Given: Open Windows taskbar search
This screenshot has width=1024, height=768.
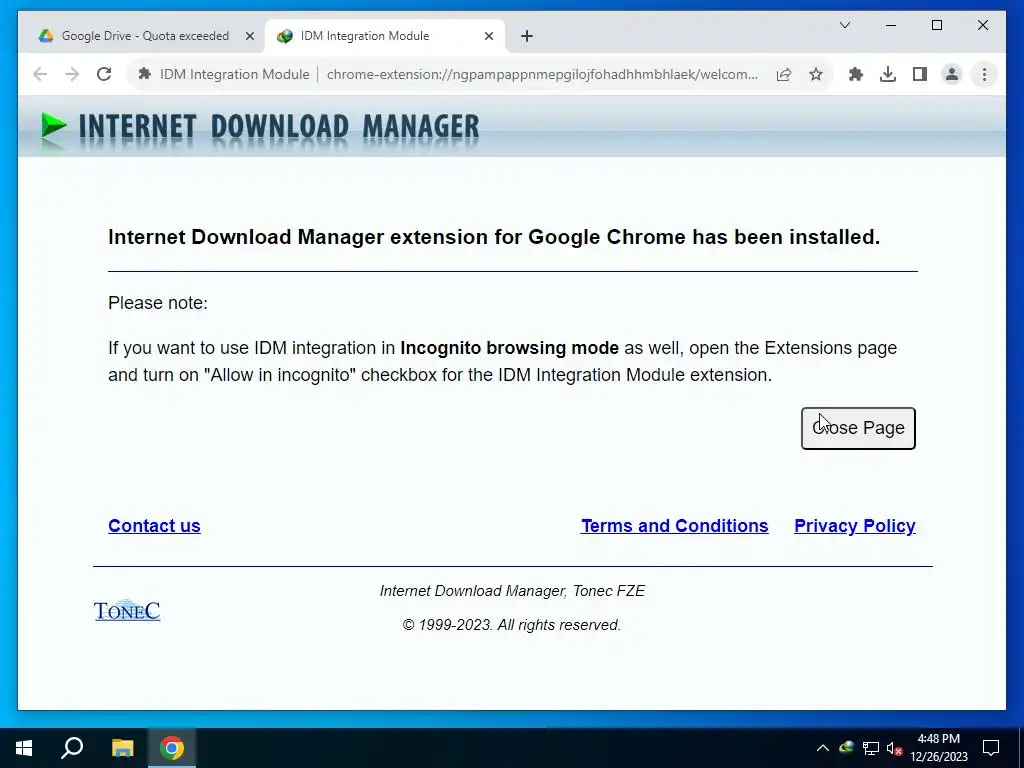Looking at the screenshot, I should (72, 748).
